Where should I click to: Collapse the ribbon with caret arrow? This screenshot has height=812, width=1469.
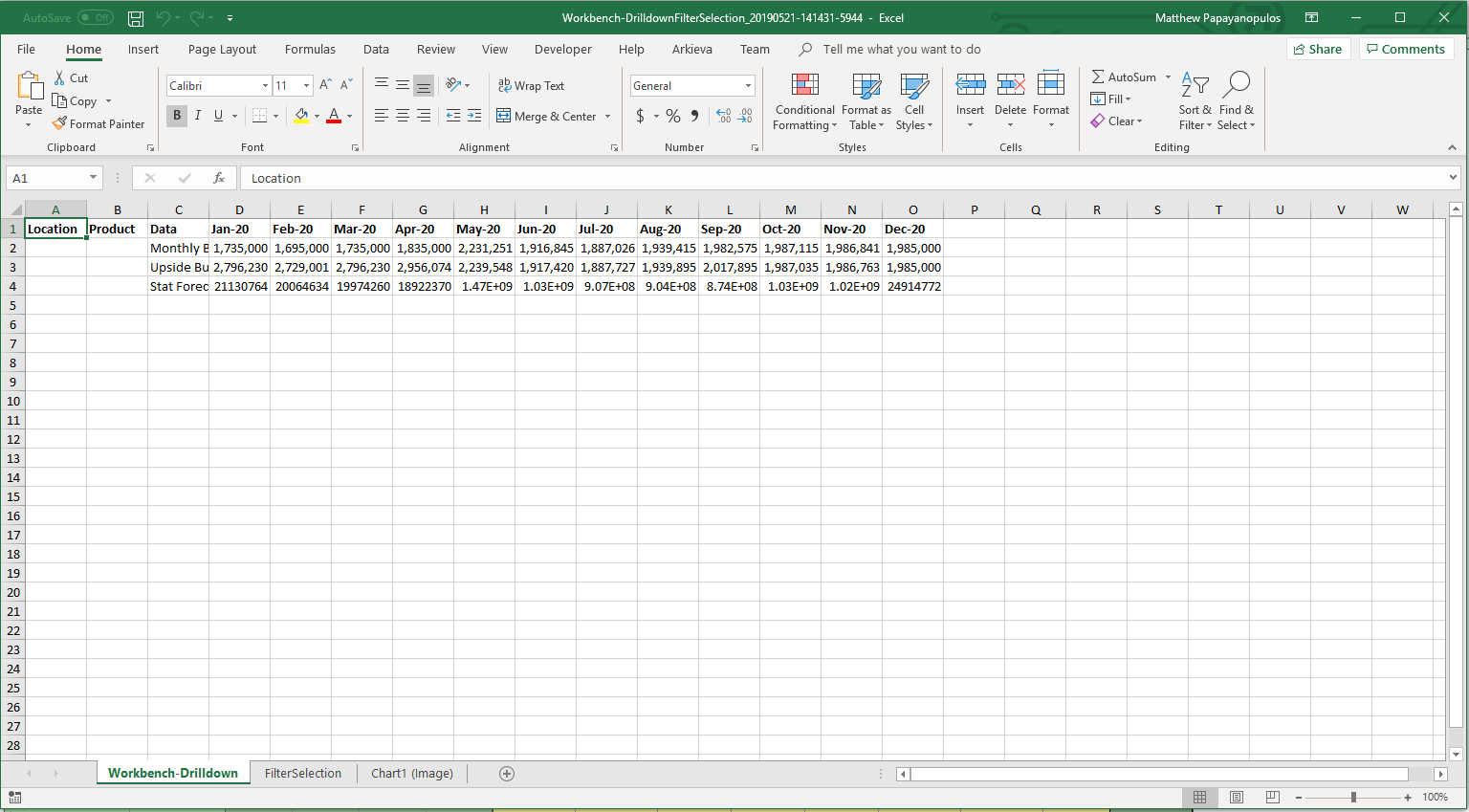pyautogui.click(x=1452, y=147)
